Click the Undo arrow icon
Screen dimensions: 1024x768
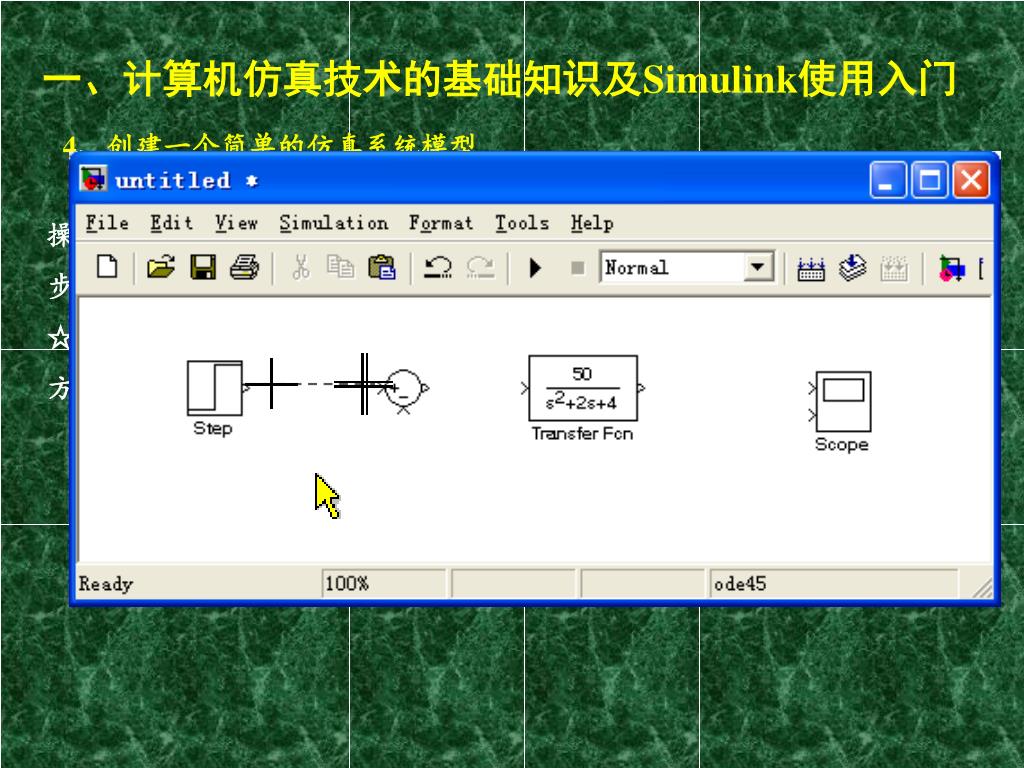coord(438,267)
